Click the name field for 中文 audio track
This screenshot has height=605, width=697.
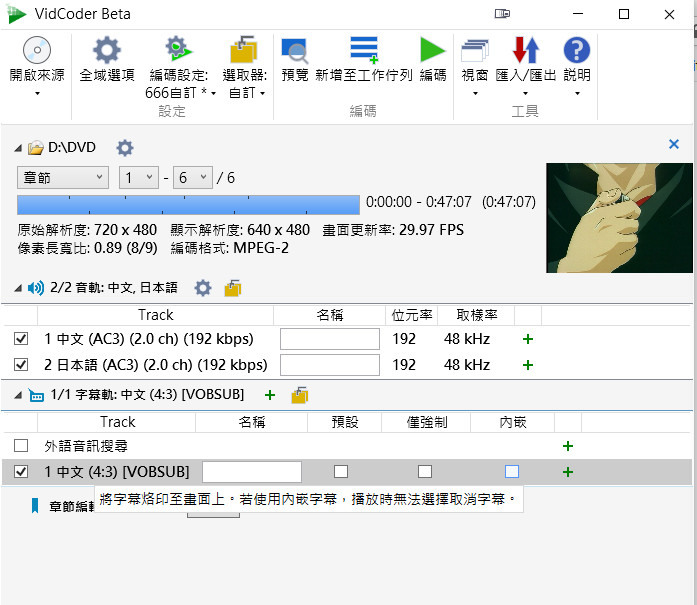pos(330,339)
